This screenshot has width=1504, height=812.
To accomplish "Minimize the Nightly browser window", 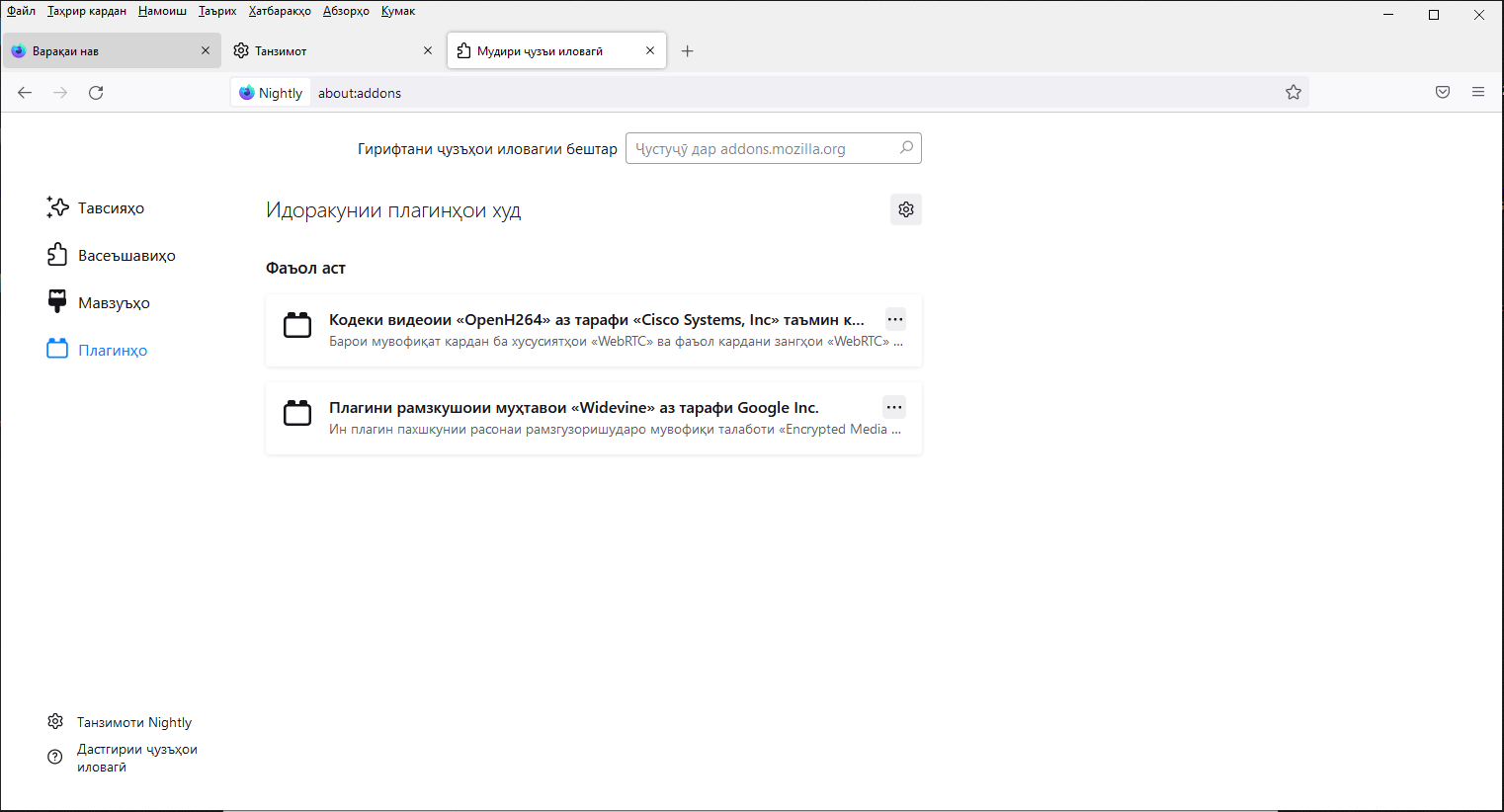I will (1388, 14).
